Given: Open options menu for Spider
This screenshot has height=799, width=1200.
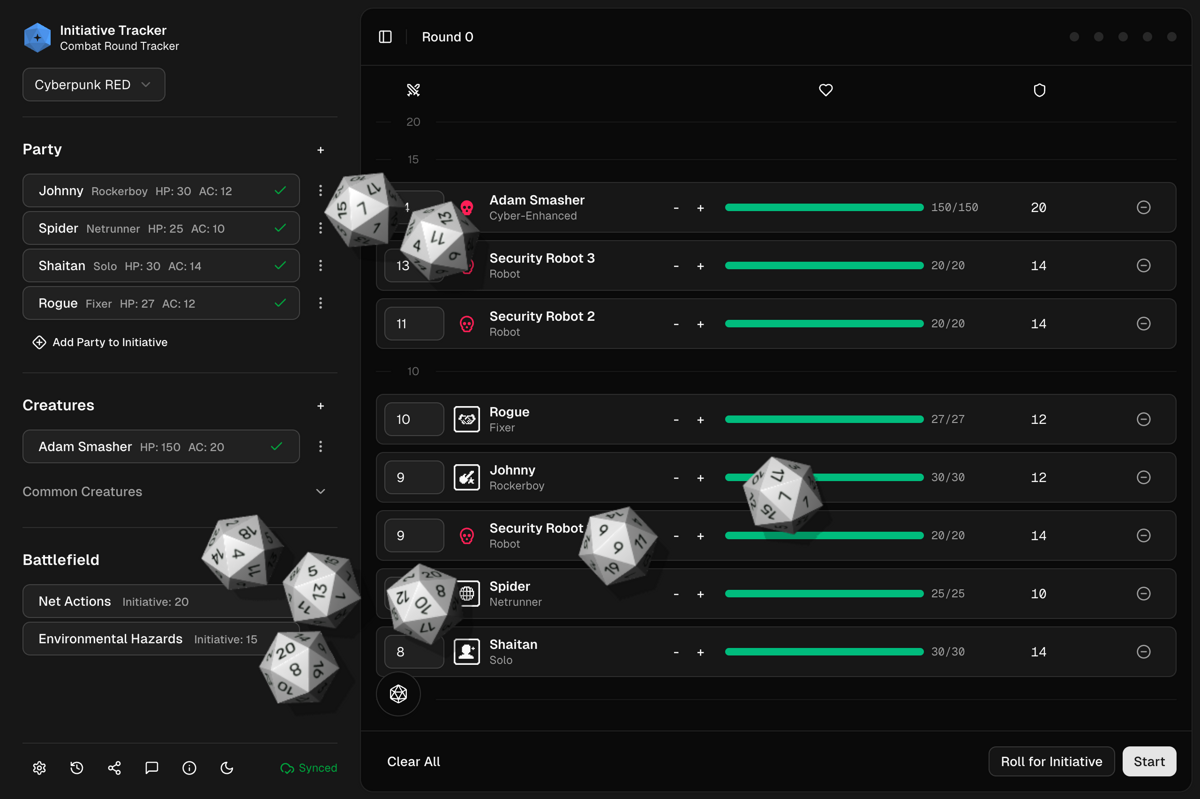Looking at the screenshot, I should 321,228.
